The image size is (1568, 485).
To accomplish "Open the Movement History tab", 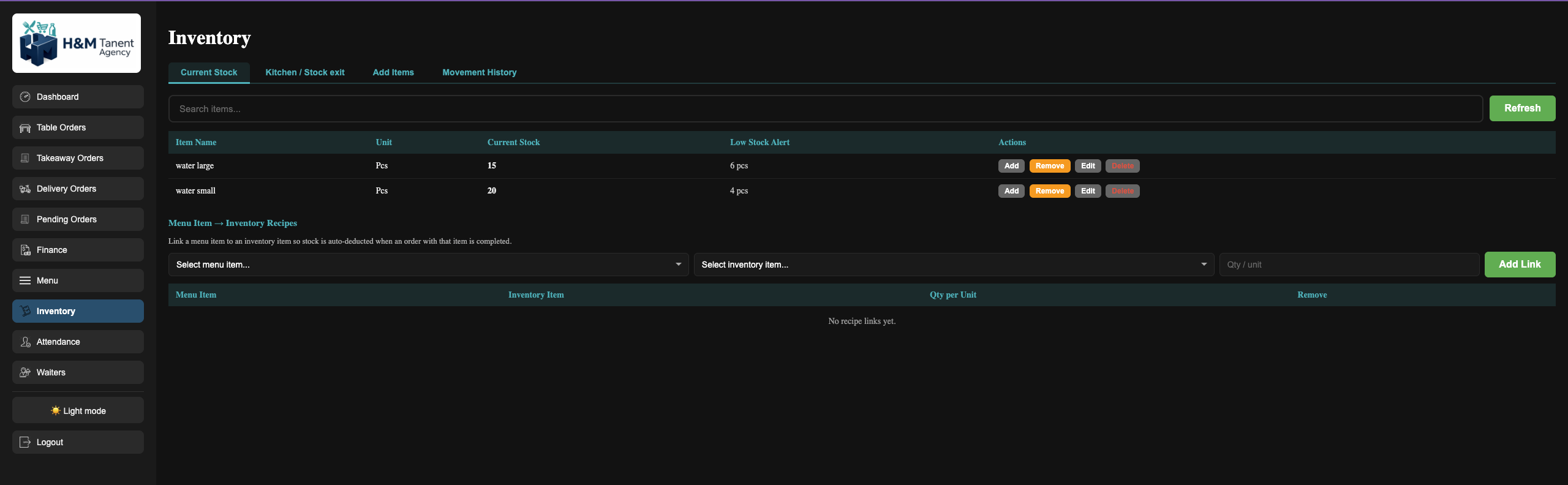I will pyautogui.click(x=479, y=72).
